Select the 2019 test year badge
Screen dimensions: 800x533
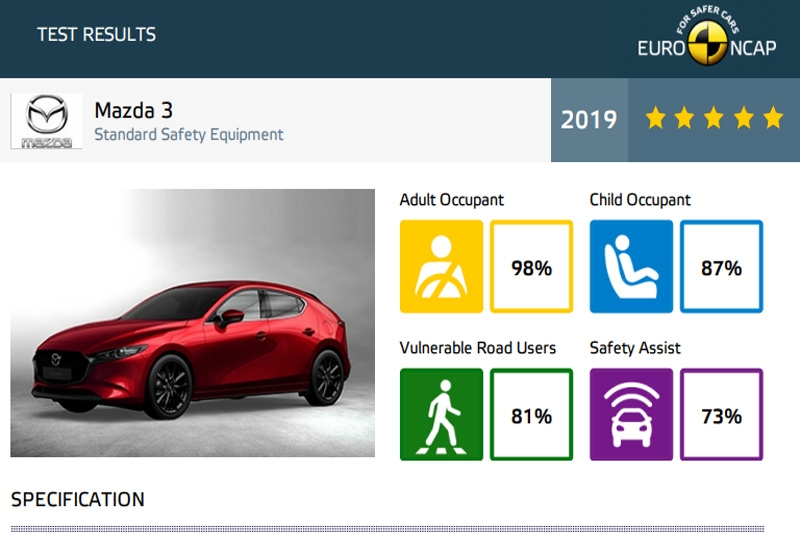click(x=589, y=120)
